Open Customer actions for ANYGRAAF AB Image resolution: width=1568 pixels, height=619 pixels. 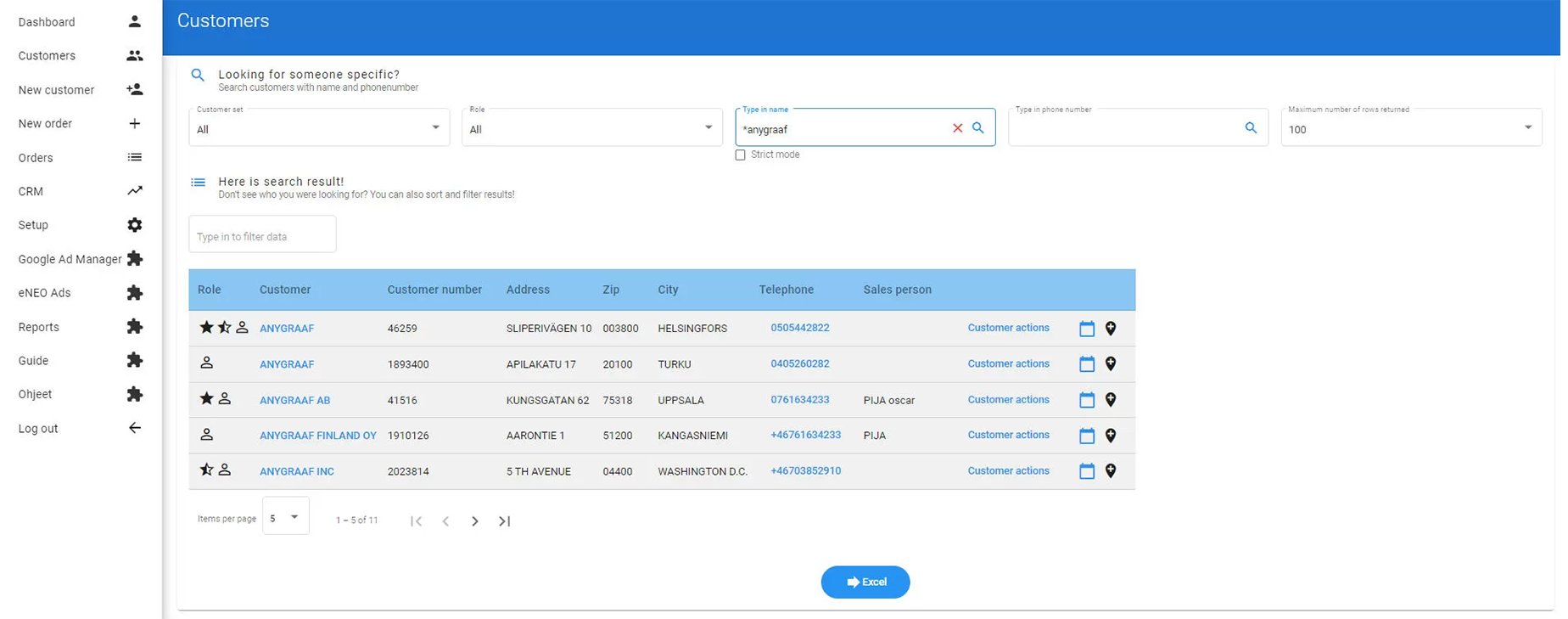coord(1008,400)
